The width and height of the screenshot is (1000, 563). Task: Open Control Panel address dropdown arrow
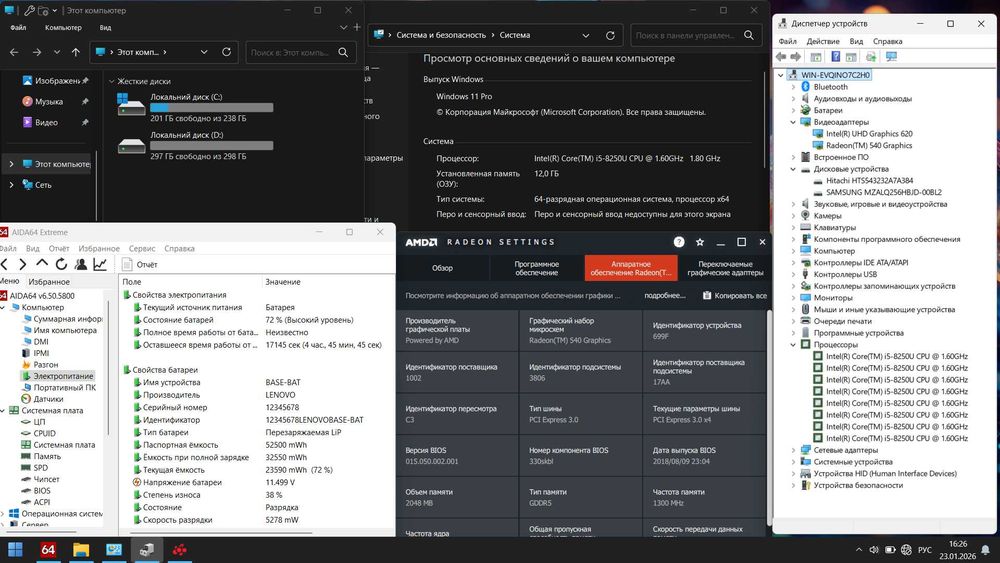pos(586,36)
